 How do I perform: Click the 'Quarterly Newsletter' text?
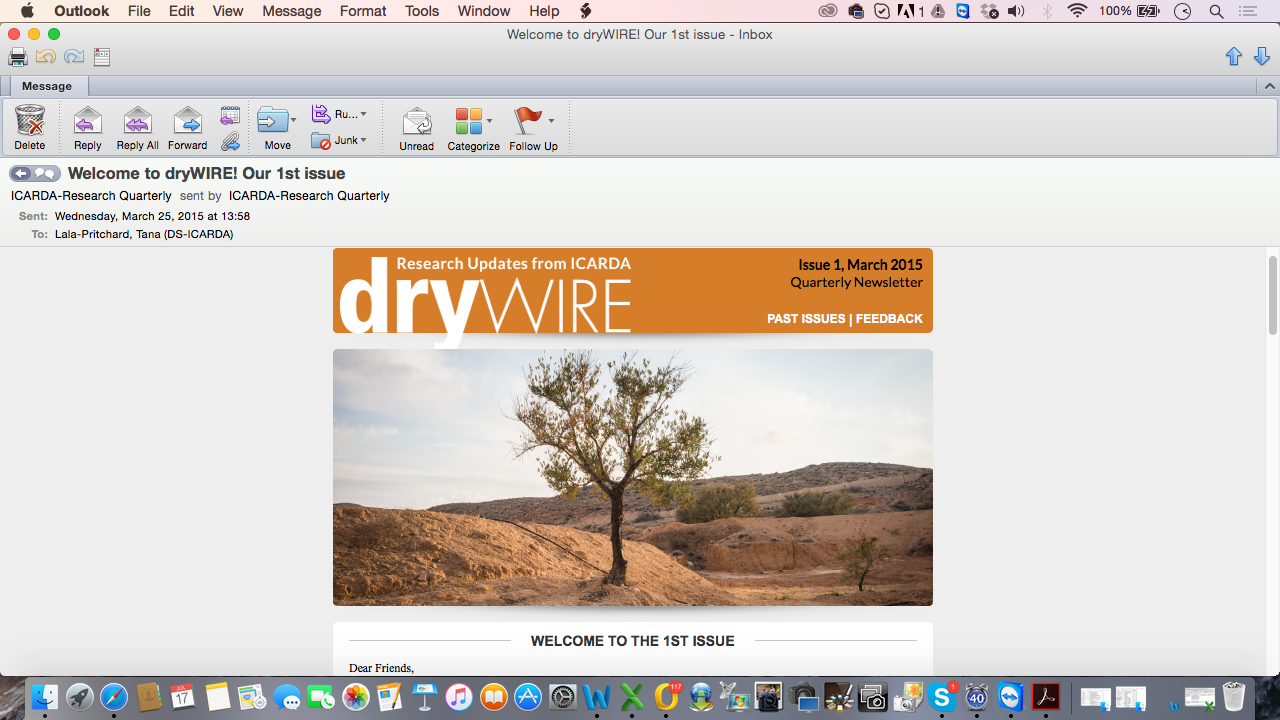pyautogui.click(x=856, y=283)
